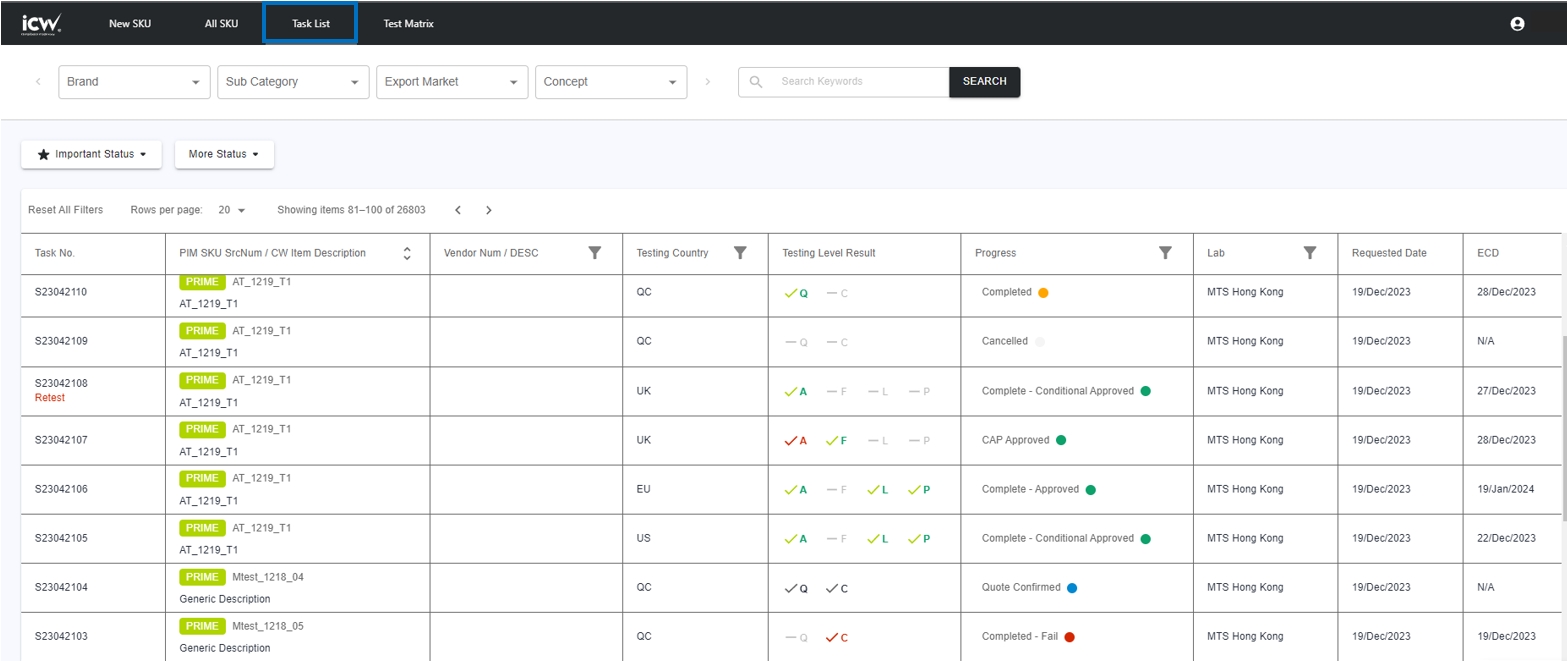
Task: Click the ICW logo in header
Action: (41, 23)
